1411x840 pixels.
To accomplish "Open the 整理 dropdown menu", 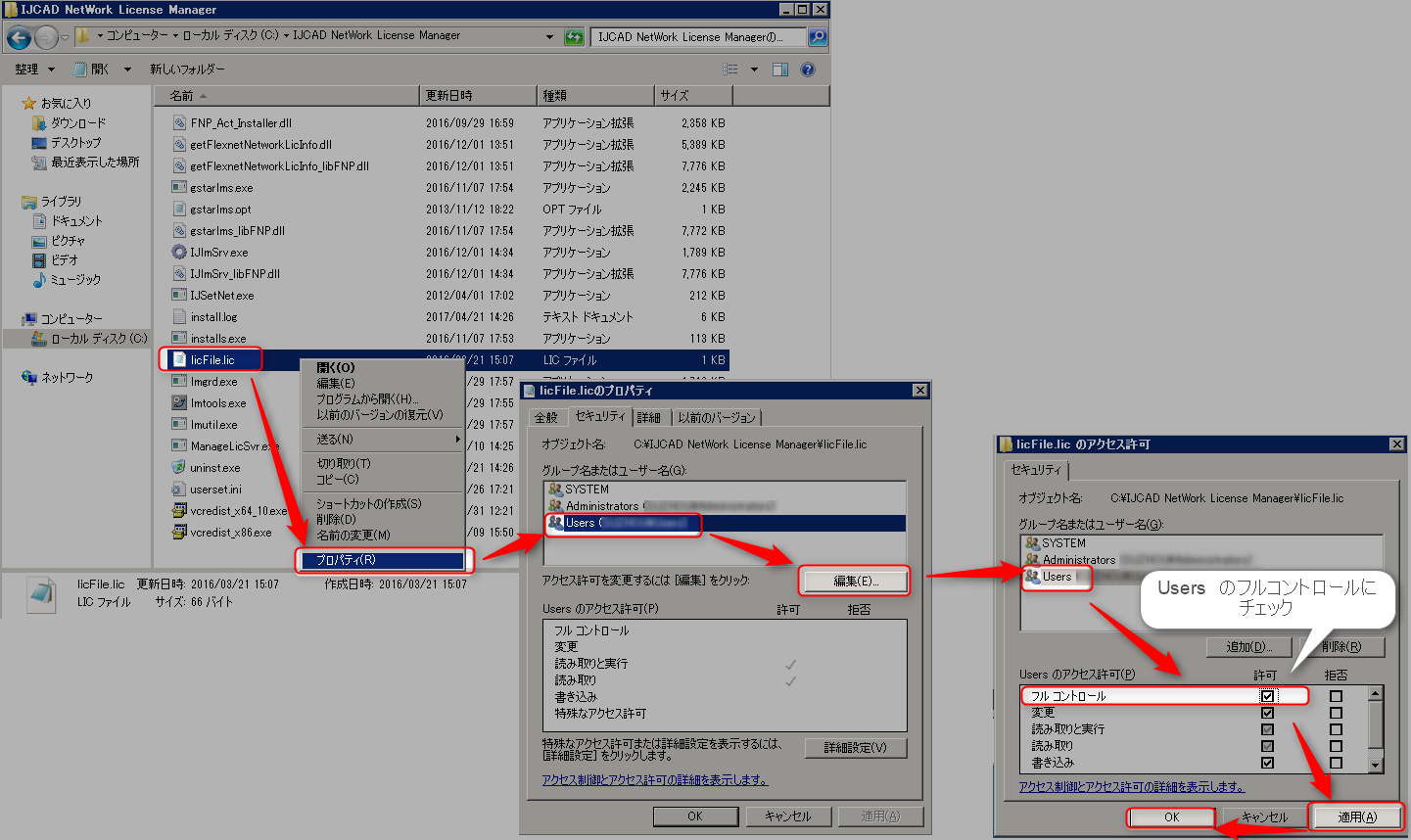I will [x=34, y=70].
